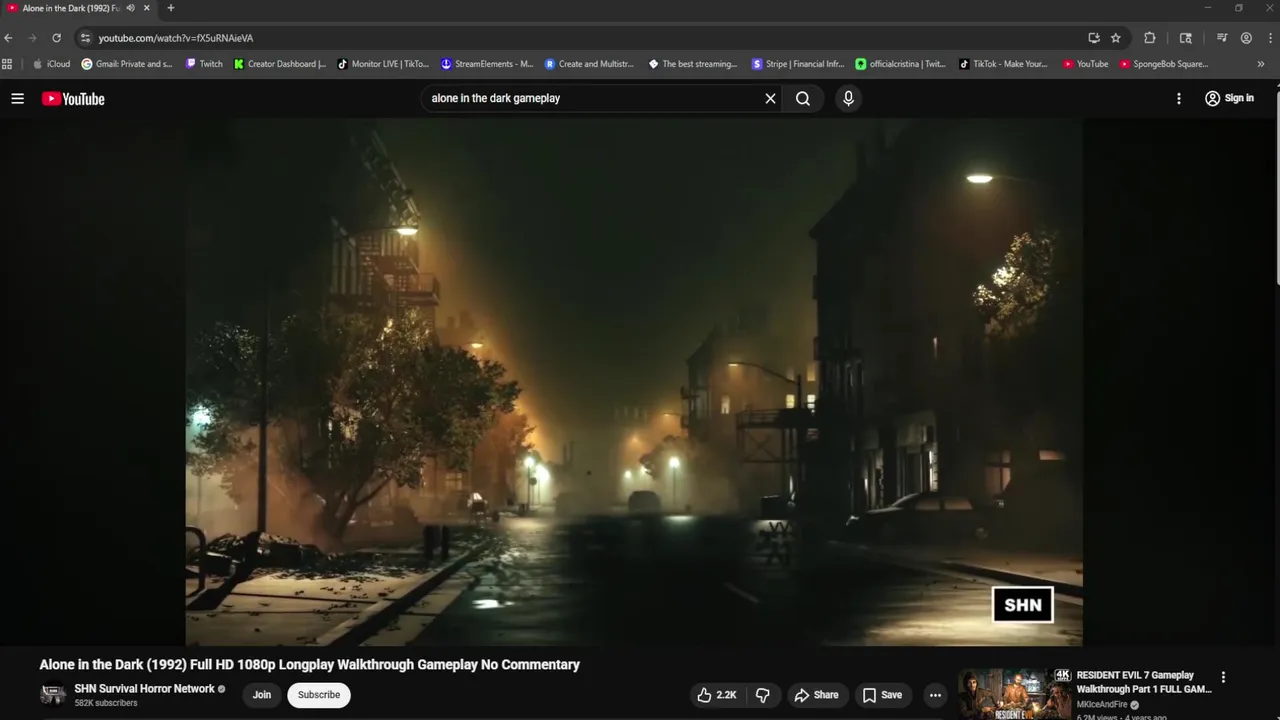The image size is (1280, 720).
Task: Open YouTube settings three-dot menu
Action: pyautogui.click(x=1179, y=98)
